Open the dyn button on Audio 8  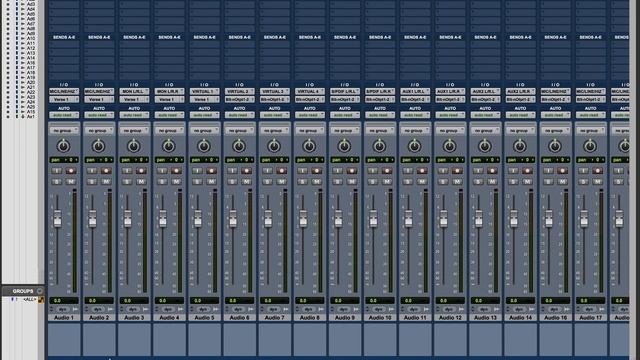pyautogui.click(x=309, y=310)
